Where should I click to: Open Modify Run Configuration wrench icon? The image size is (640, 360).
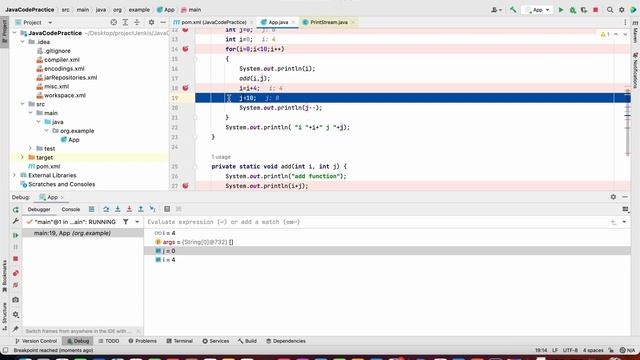[x=16, y=221]
